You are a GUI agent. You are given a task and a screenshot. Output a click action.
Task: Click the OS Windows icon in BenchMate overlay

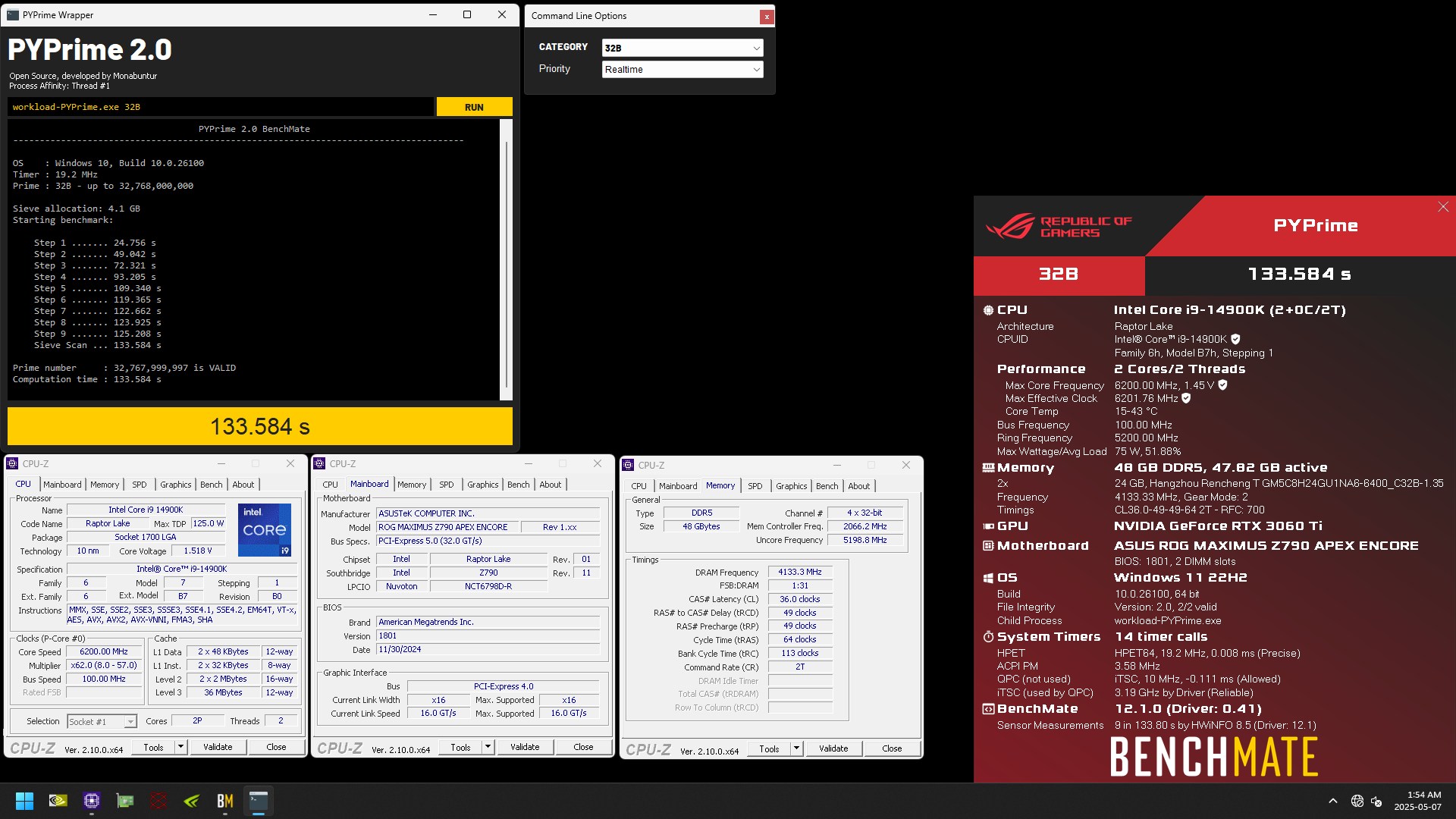click(x=988, y=578)
